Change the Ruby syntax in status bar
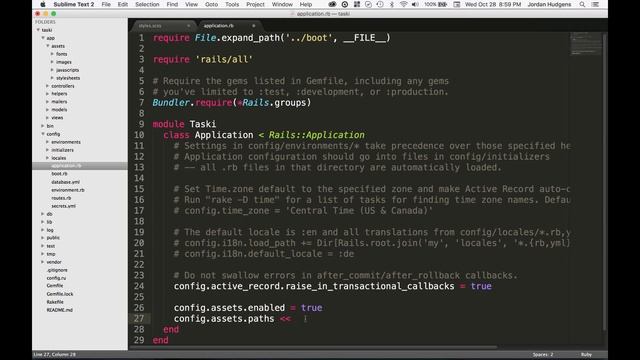 [x=586, y=354]
